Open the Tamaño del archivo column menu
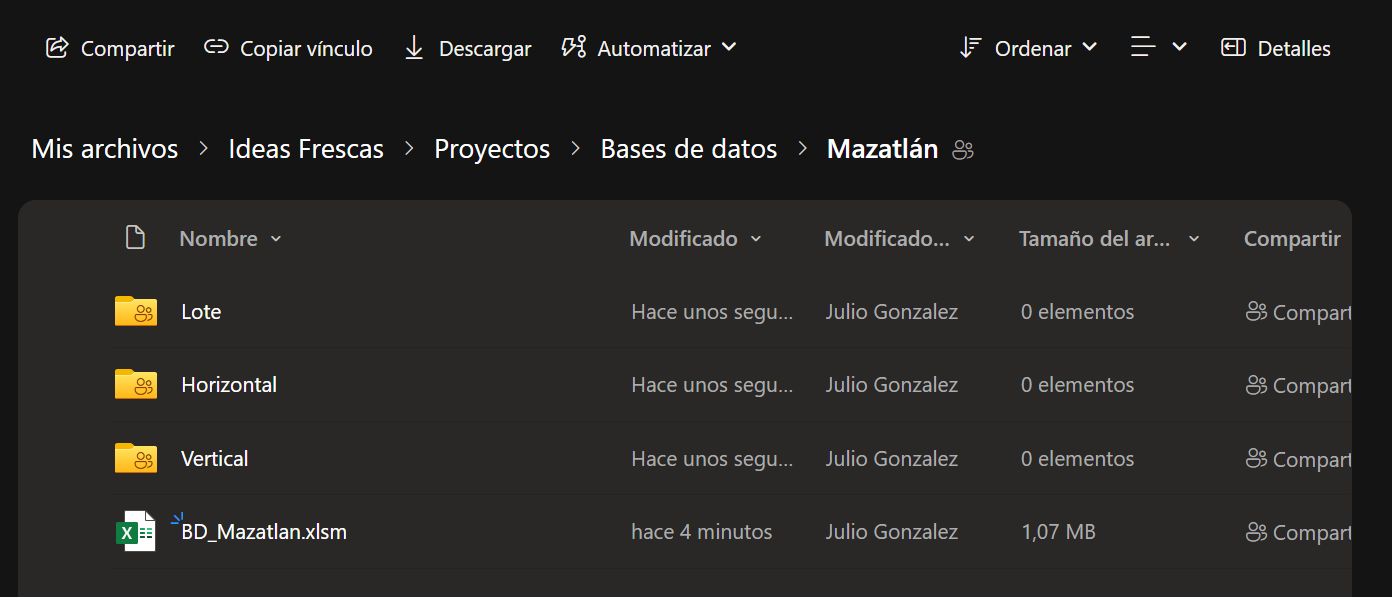Viewport: 1392px width, 597px height. 1108,239
